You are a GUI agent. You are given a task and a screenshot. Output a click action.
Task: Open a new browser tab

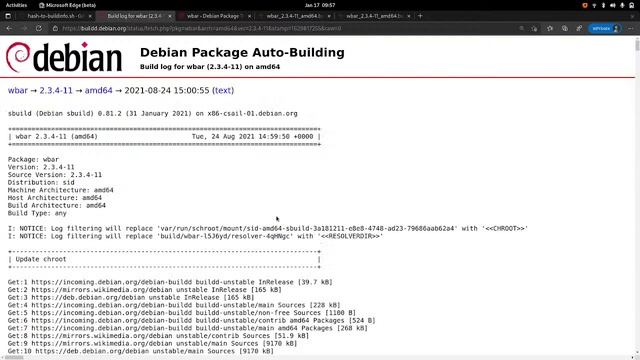tap(420, 16)
